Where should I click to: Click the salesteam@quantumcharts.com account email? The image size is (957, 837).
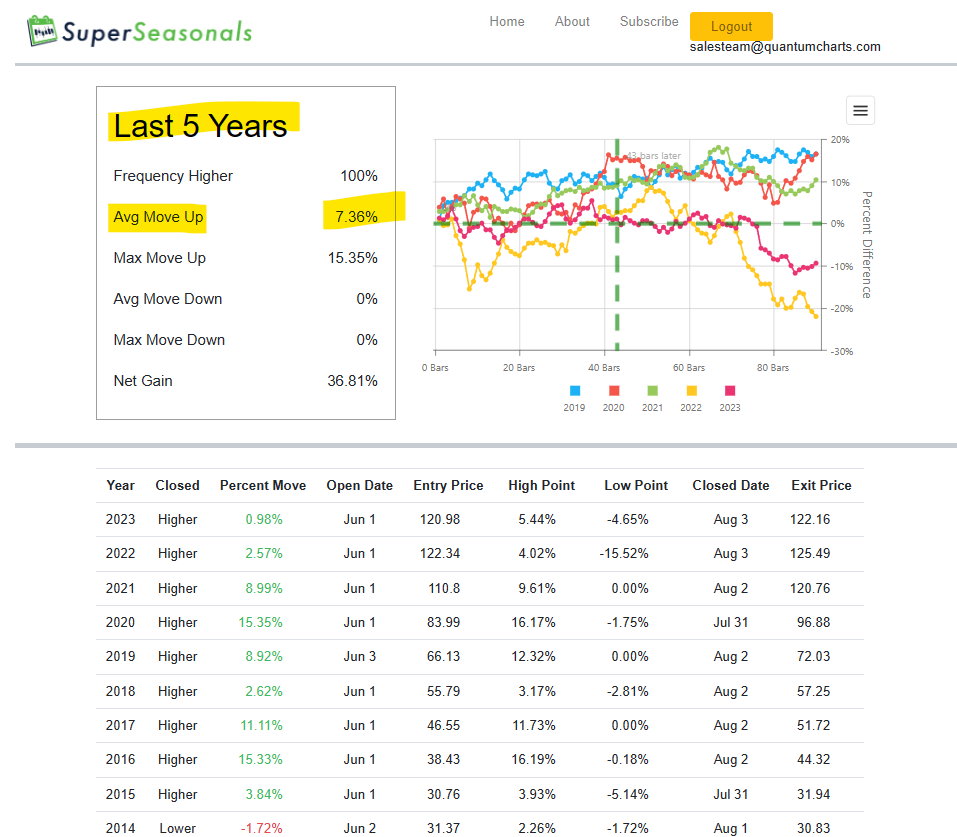pos(785,47)
